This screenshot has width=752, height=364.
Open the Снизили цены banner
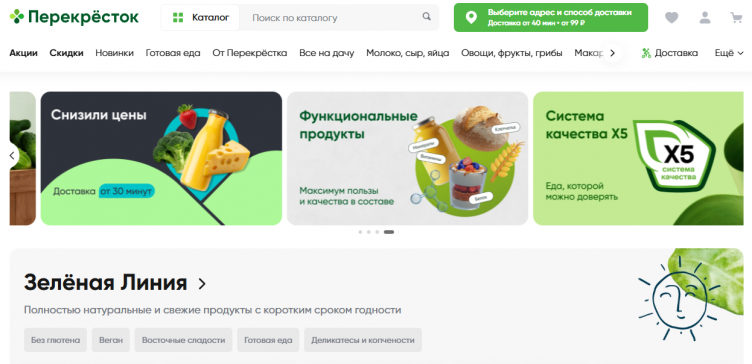pyautogui.click(x=161, y=158)
